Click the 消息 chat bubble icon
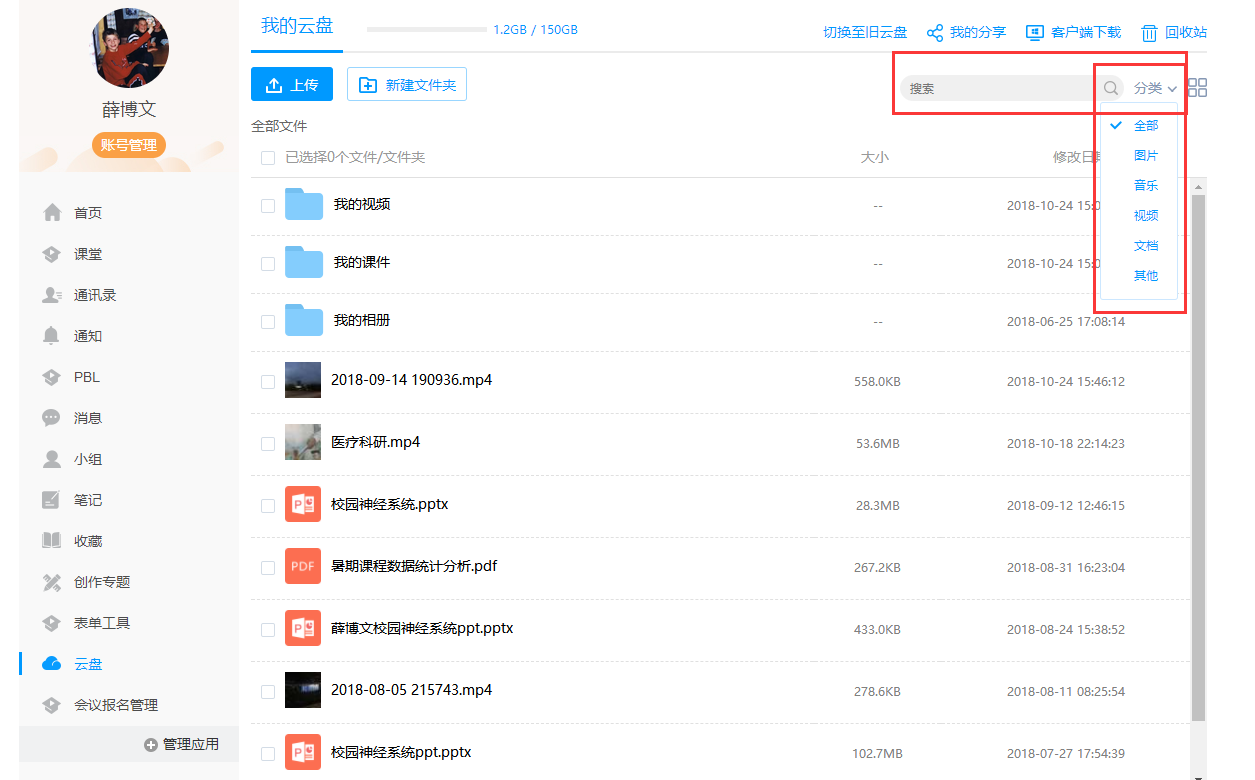 pos(52,418)
